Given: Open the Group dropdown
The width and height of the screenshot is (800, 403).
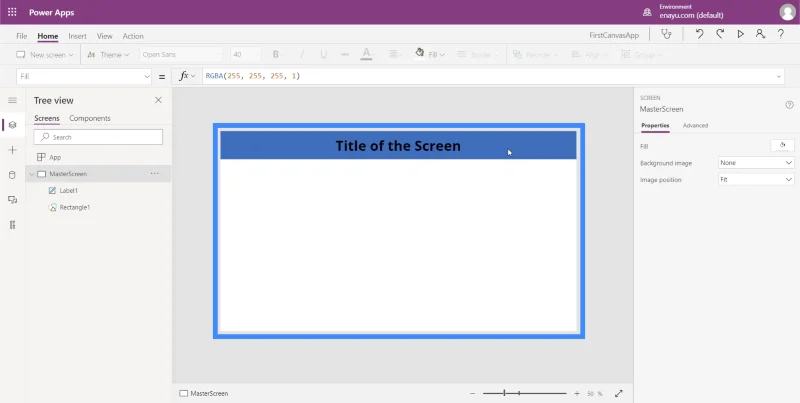Looking at the screenshot, I should click(642, 55).
